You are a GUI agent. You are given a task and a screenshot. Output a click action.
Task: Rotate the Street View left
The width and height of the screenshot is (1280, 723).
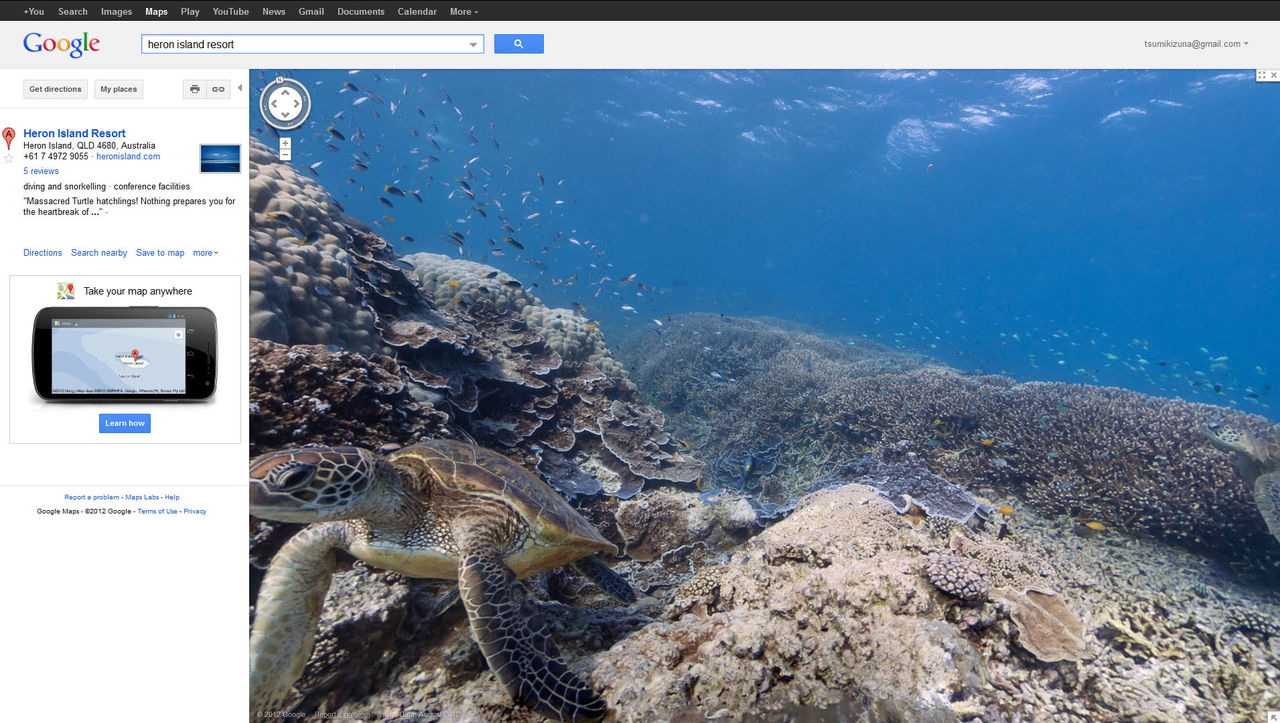point(274,104)
